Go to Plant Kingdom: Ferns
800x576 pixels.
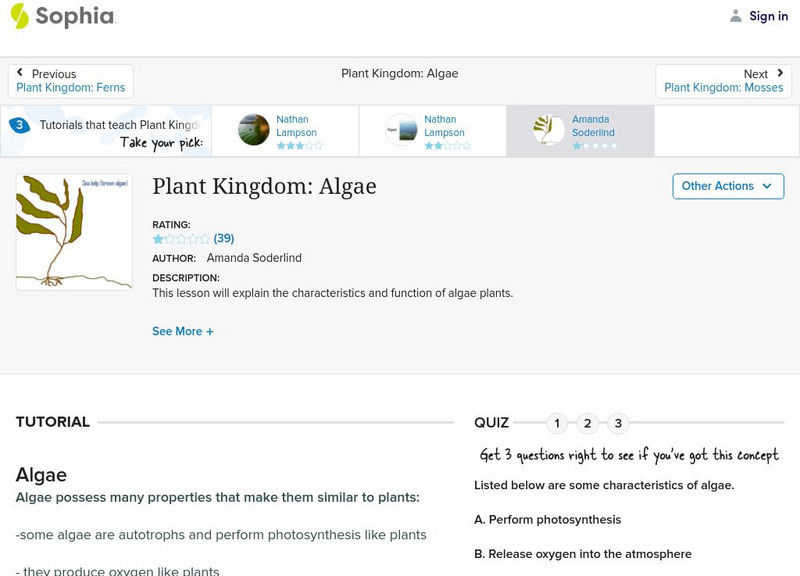(x=70, y=86)
